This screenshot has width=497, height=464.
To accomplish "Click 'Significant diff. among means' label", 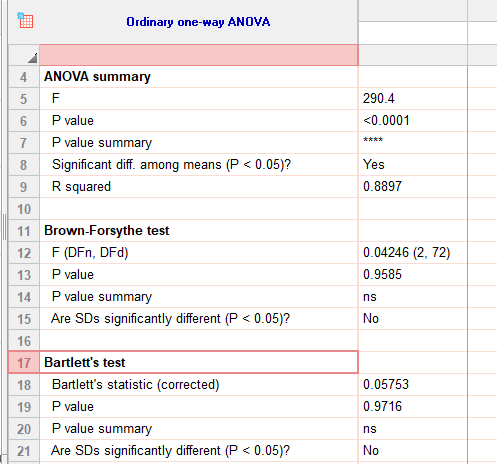I will [171, 165].
